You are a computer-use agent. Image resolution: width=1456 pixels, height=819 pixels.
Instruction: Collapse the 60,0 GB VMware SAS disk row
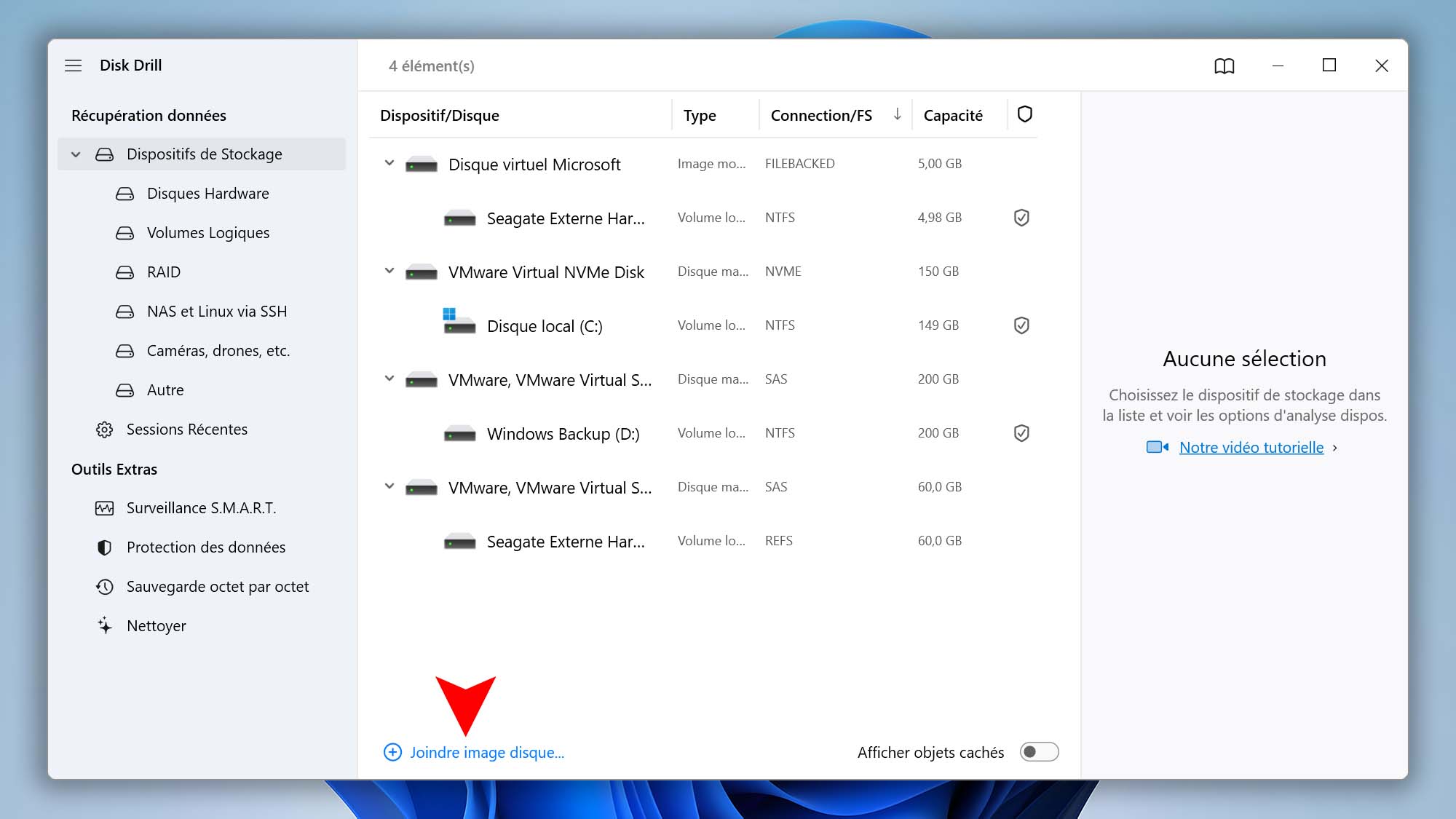tap(389, 486)
